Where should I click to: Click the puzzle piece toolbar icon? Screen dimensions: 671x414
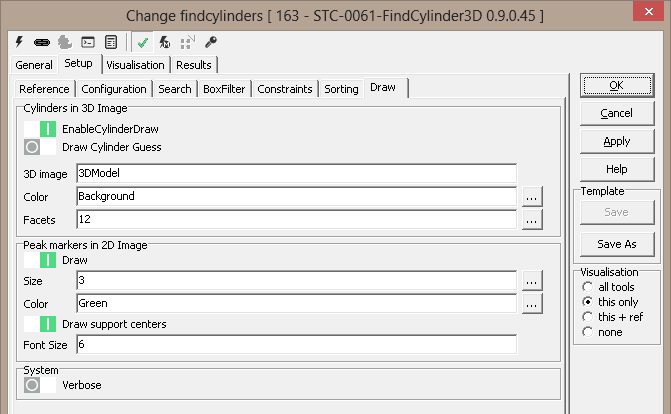tap(64, 42)
